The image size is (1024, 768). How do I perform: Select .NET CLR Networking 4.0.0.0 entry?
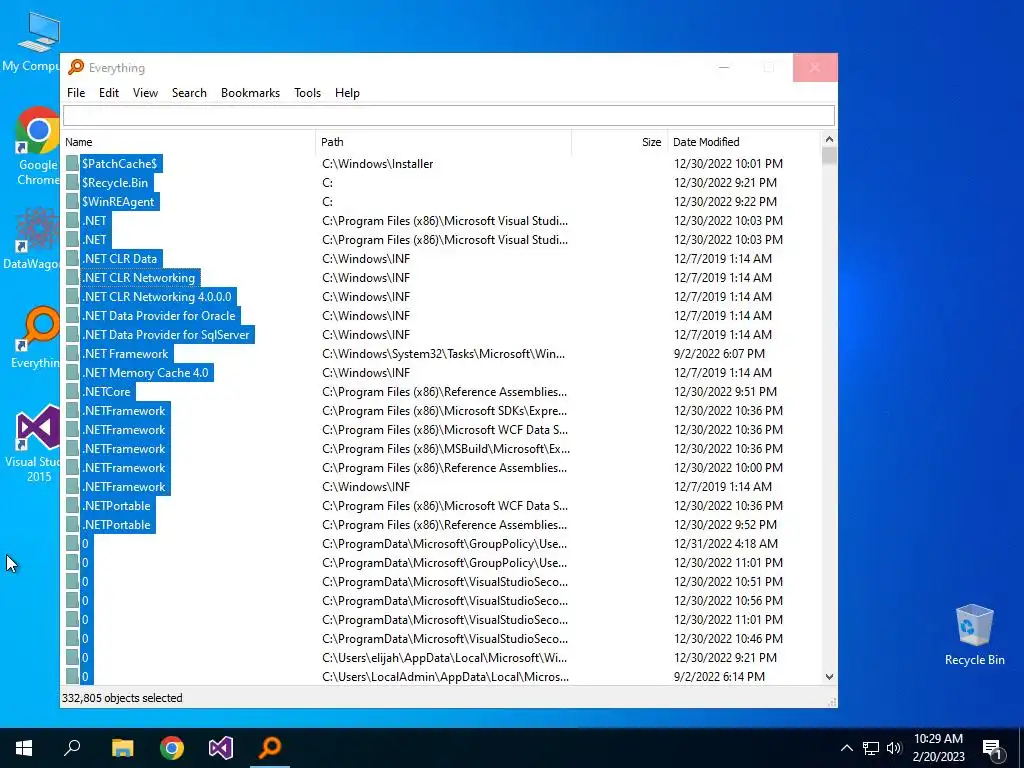point(157,296)
